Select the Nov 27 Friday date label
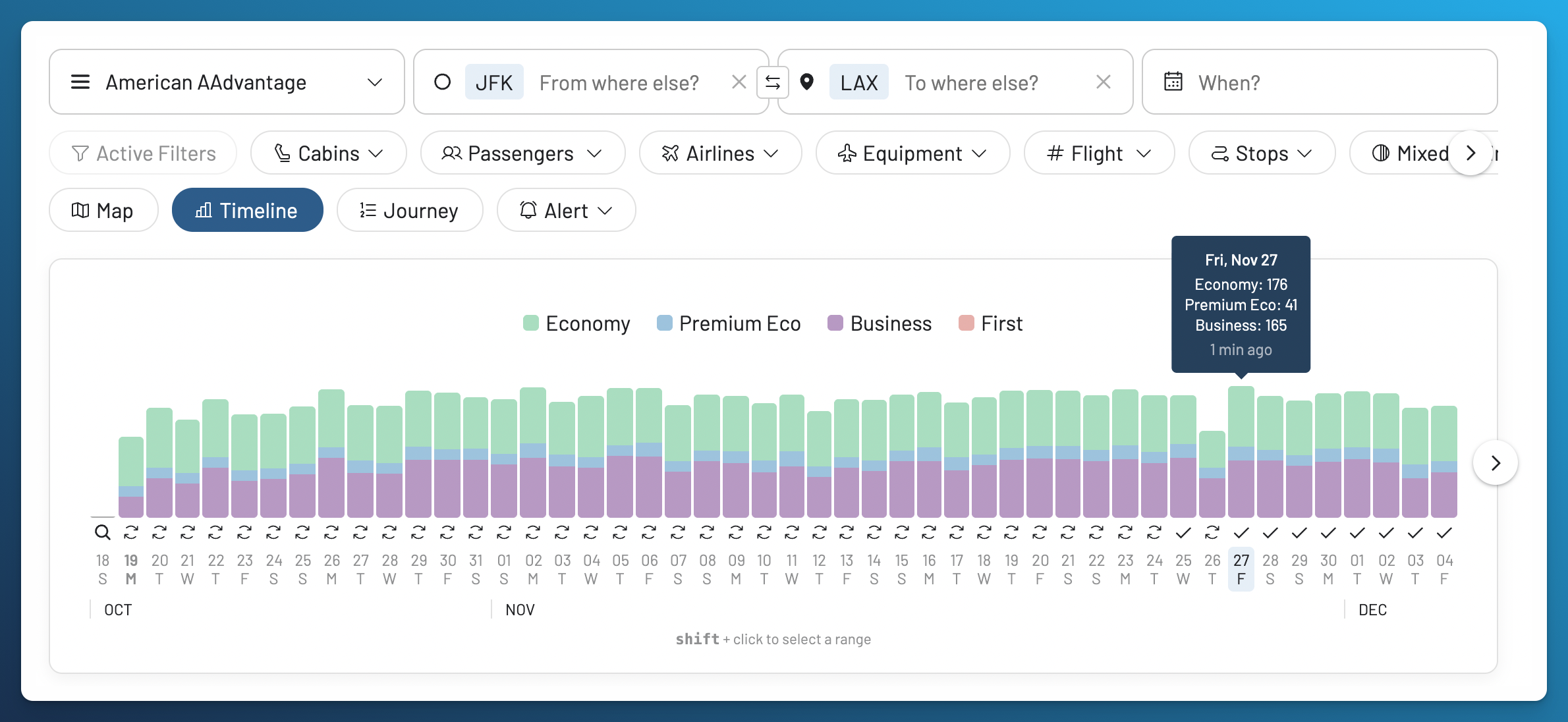 pyautogui.click(x=1241, y=569)
